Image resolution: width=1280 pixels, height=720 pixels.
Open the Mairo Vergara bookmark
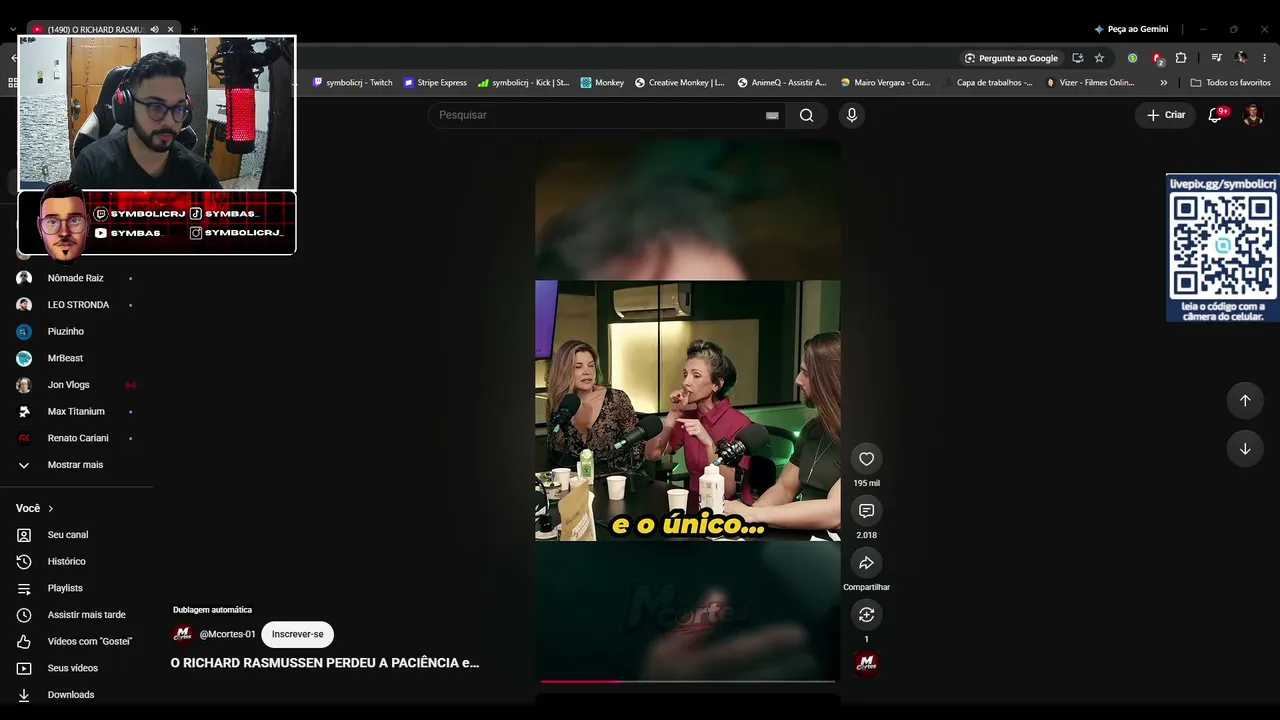pyautogui.click(x=886, y=83)
